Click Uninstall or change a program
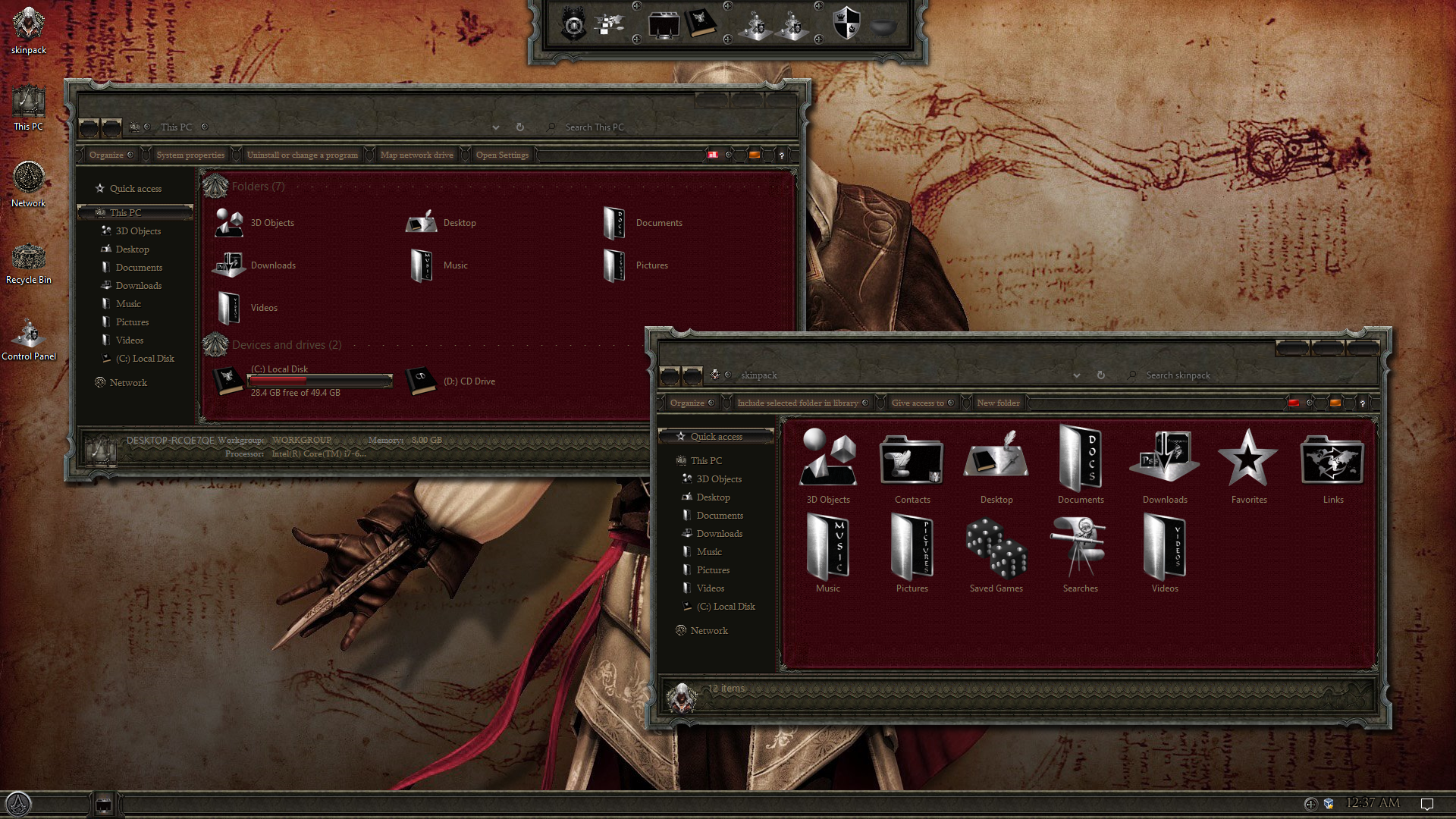The height and width of the screenshot is (819, 1456). [302, 155]
